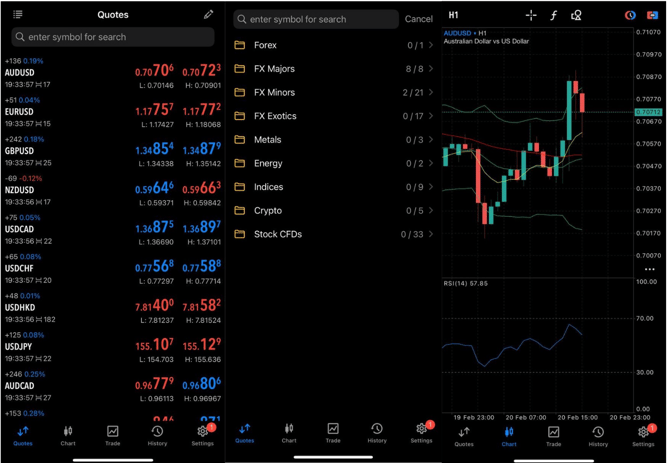Open the indicators function icon

(554, 15)
